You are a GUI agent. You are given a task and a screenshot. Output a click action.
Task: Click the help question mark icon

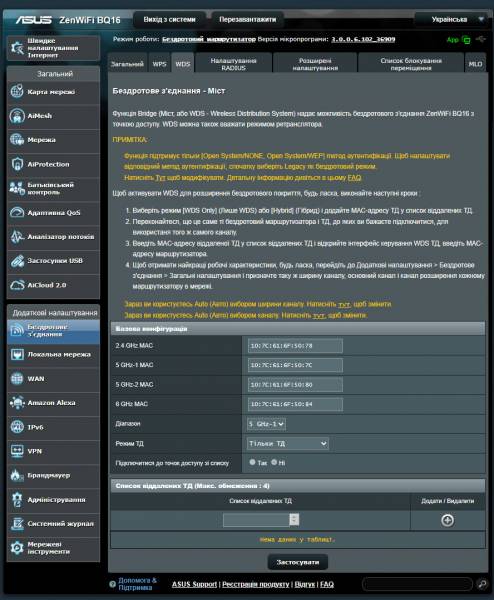112,584
